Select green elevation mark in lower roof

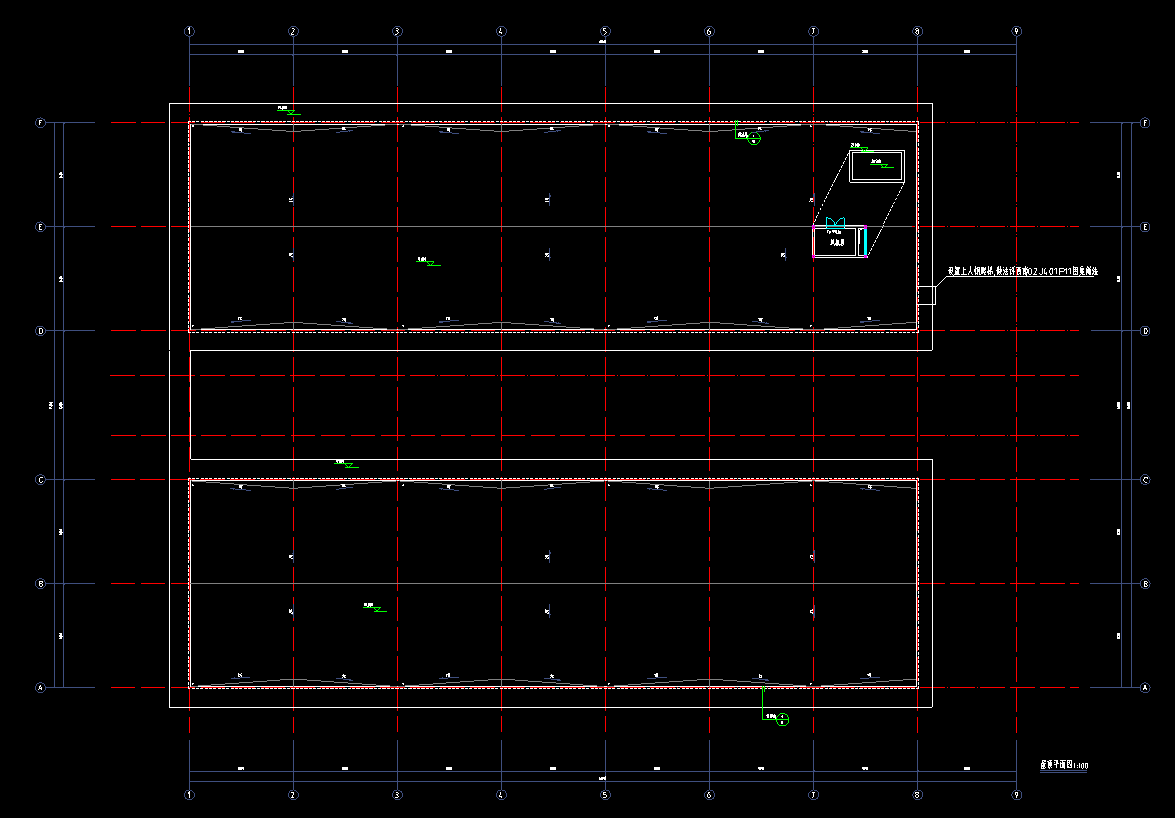(x=375, y=607)
